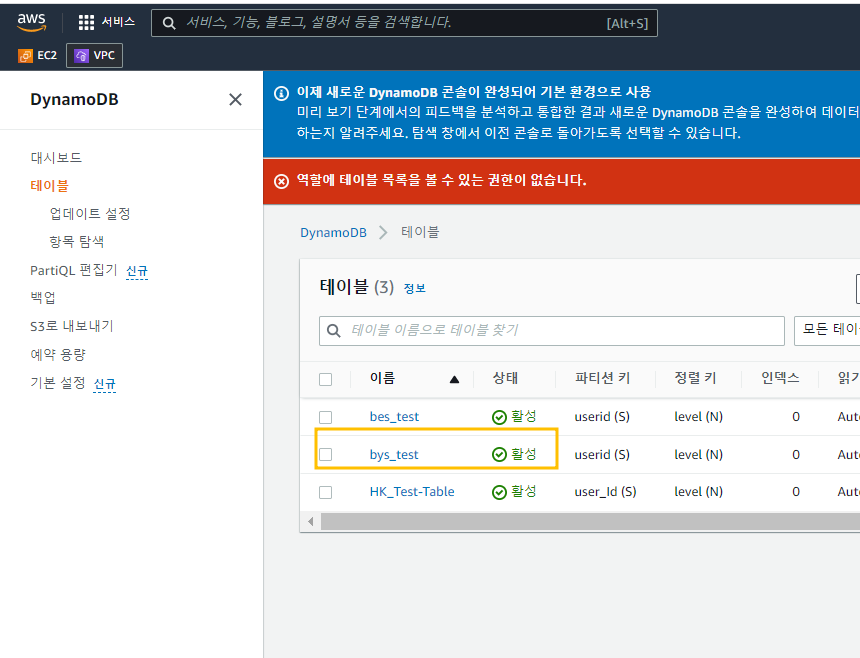This screenshot has height=658, width=860.
Task: Click the 신규 badge beside 기본 설정
Action: pos(105,384)
